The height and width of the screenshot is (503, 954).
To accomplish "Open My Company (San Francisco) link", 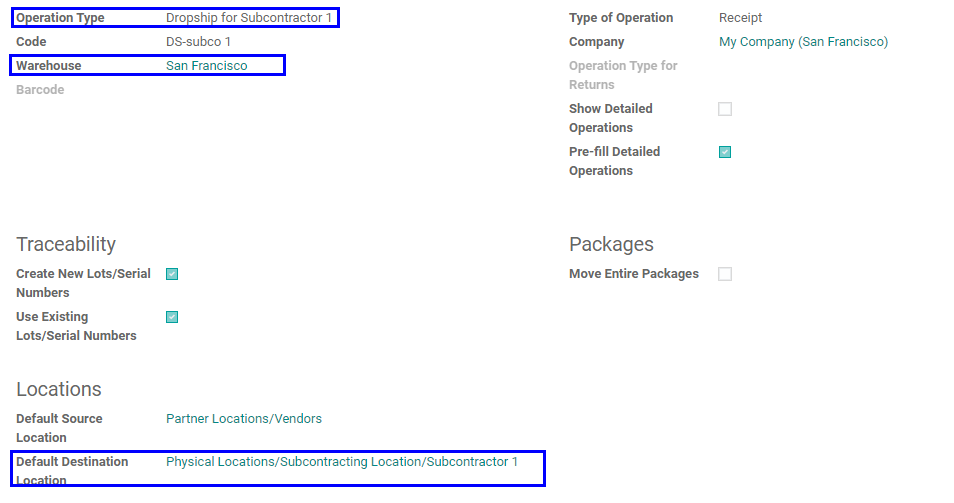I will (x=803, y=42).
